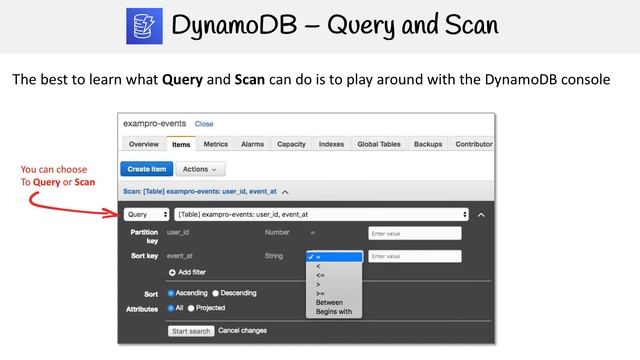Click the Start search button

click(191, 331)
